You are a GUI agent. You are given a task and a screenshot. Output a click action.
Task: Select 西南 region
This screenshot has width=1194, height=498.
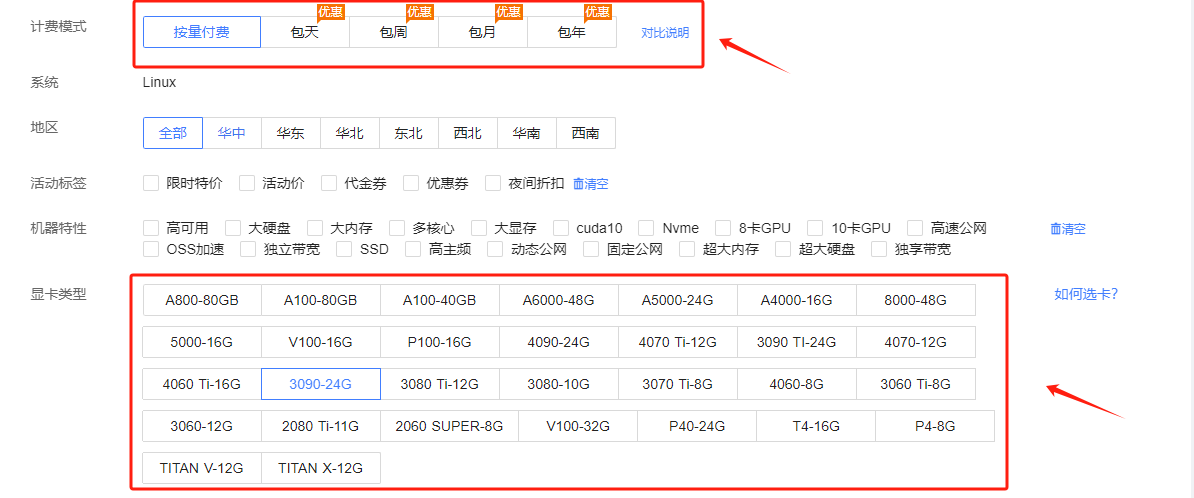(586, 133)
